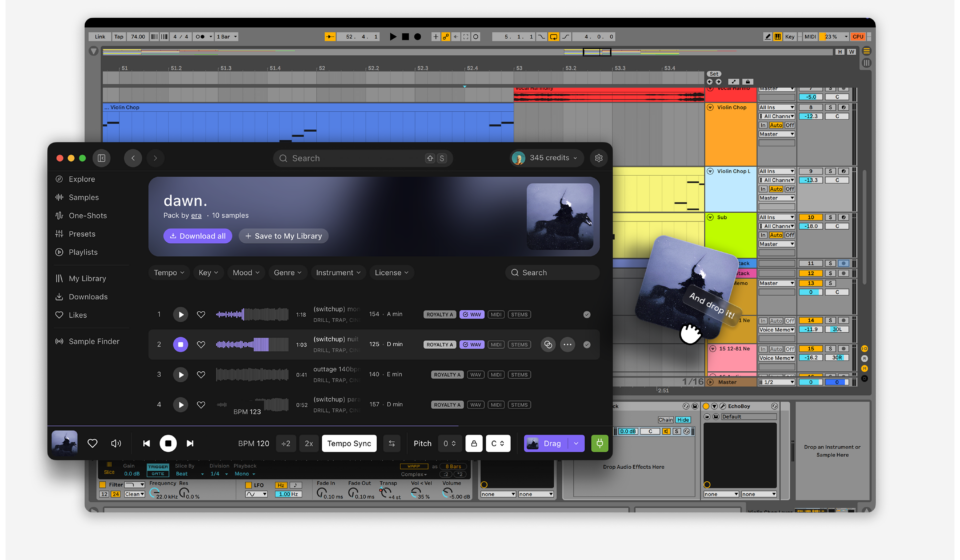Expand the Tempo filter dropdown
This screenshot has height=560, width=960.
point(168,272)
